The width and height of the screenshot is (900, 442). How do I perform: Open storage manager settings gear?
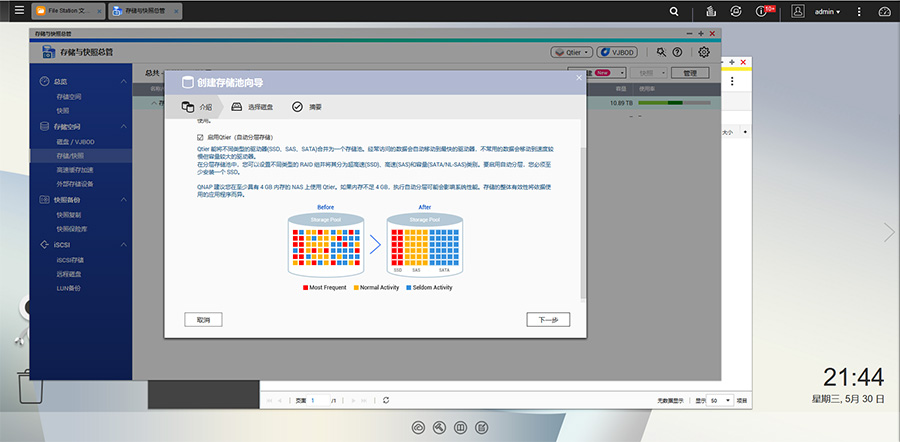[x=704, y=52]
